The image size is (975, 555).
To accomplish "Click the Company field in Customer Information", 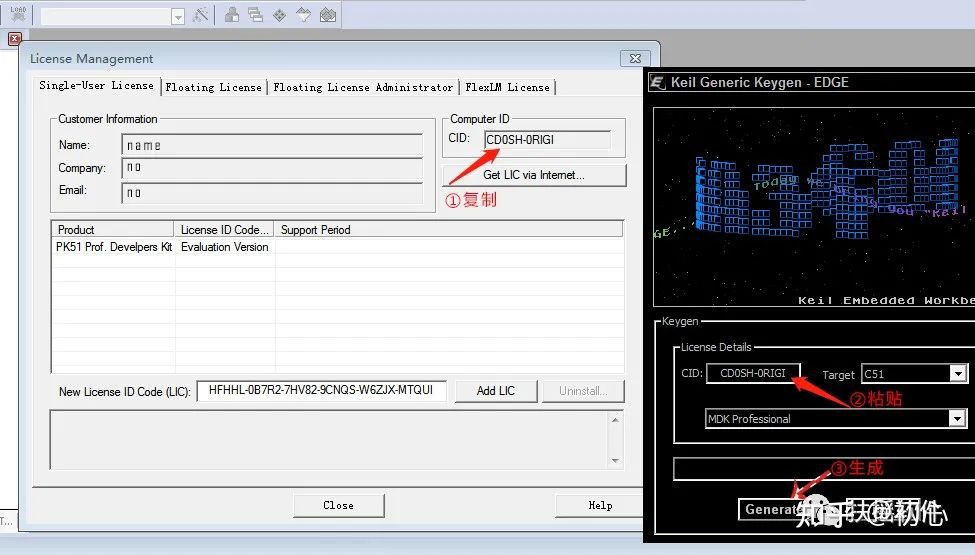I will pyautogui.click(x=272, y=168).
